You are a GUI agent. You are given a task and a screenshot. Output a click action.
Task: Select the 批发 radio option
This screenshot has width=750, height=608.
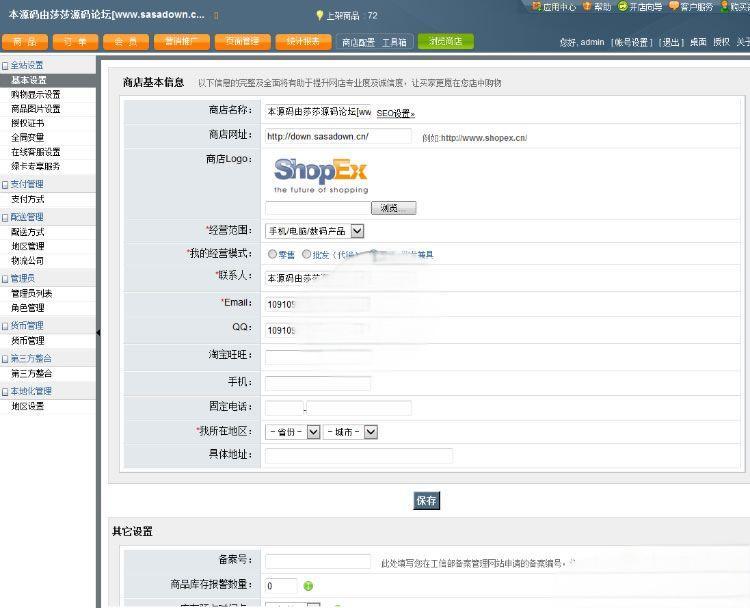pos(306,254)
